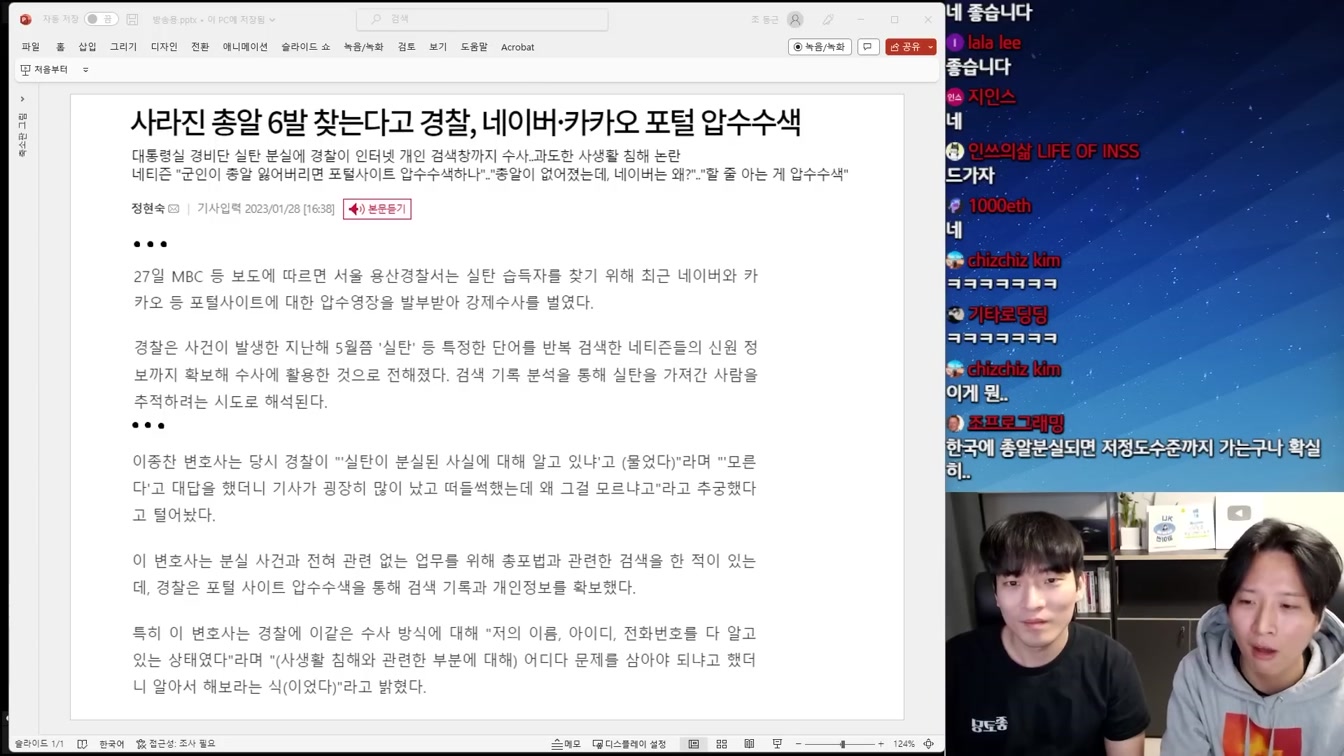Click the 124% zoom level value
This screenshot has height=756, width=1344.
(904, 744)
